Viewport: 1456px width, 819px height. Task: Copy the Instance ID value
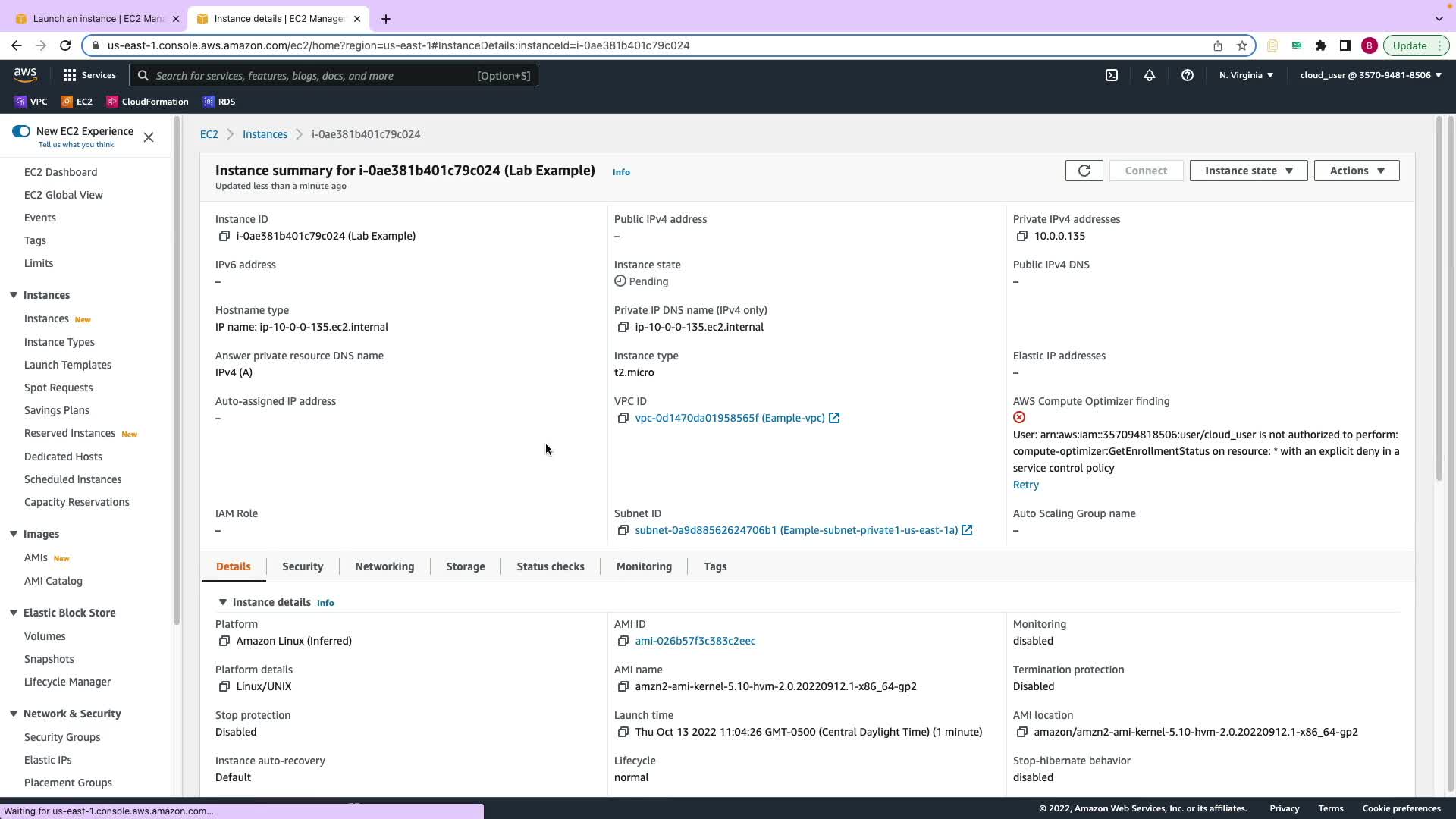pyautogui.click(x=224, y=236)
